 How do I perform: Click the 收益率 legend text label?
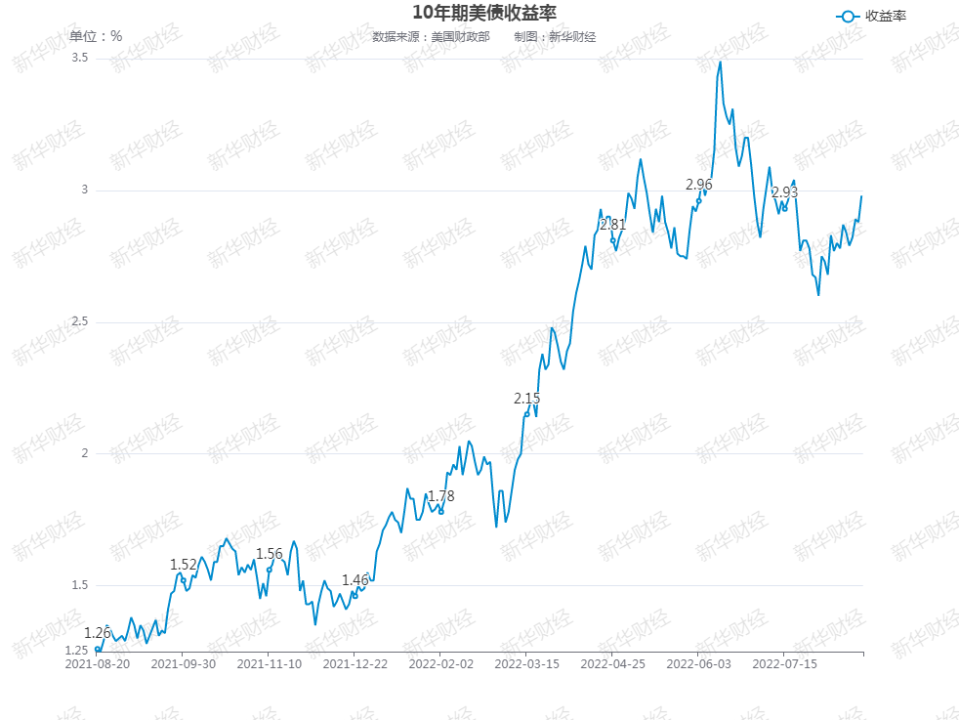(x=885, y=16)
